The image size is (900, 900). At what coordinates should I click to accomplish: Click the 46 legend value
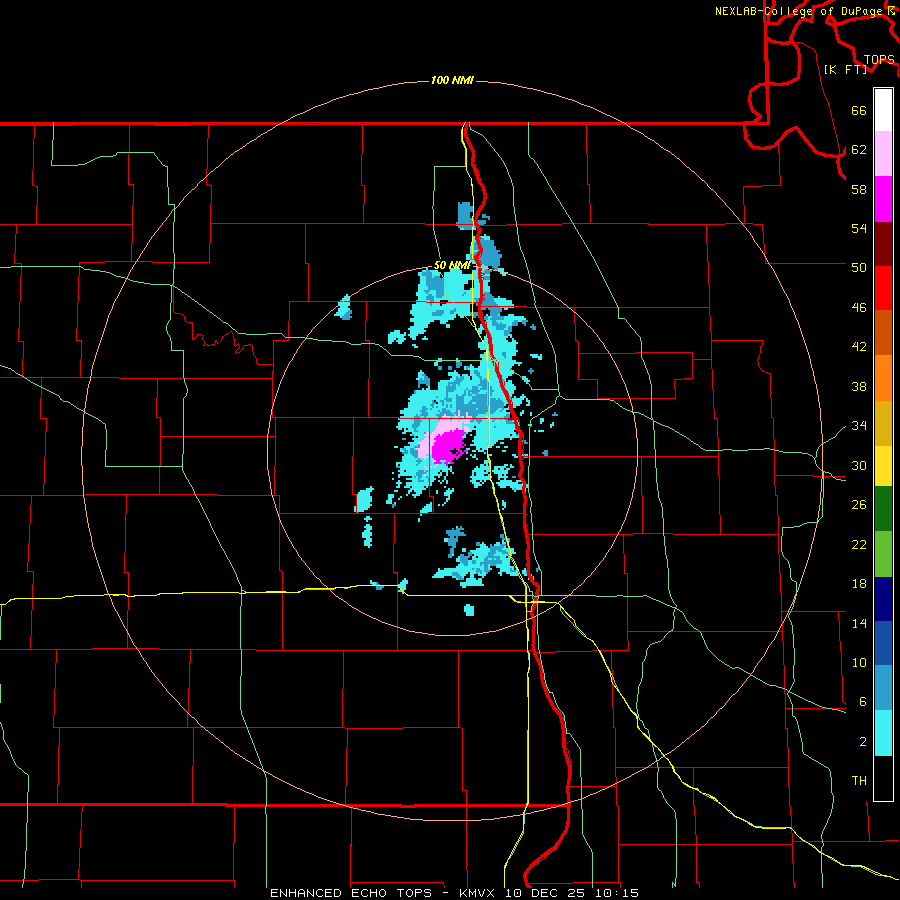(x=859, y=308)
